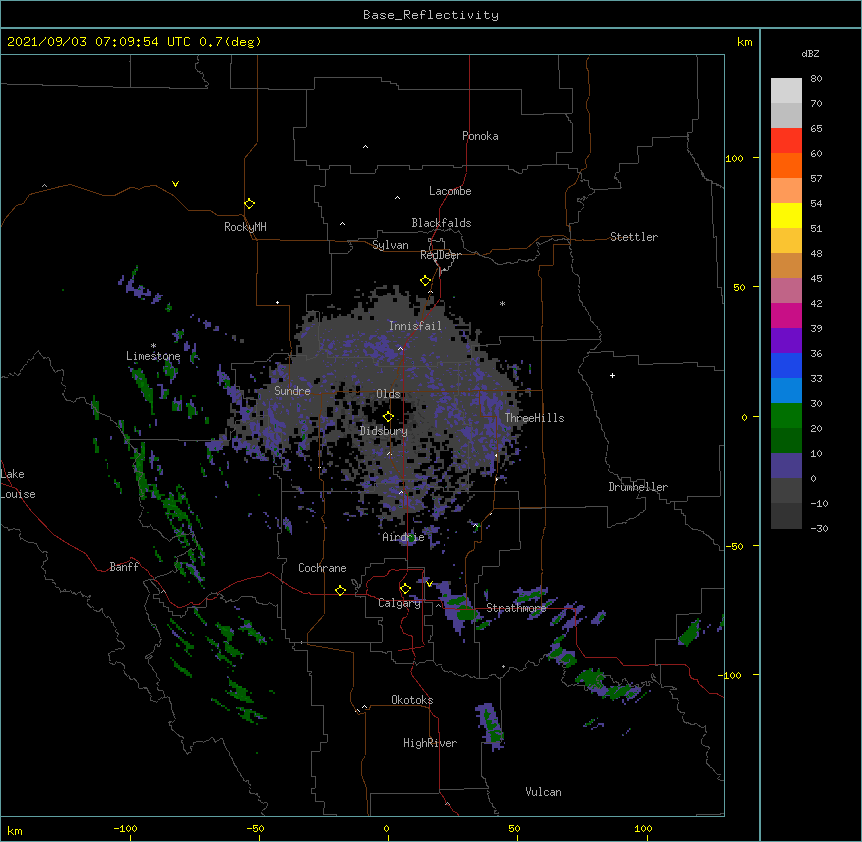This screenshot has width=862, height=842.
Task: Click the Banff label
Action: [124, 567]
